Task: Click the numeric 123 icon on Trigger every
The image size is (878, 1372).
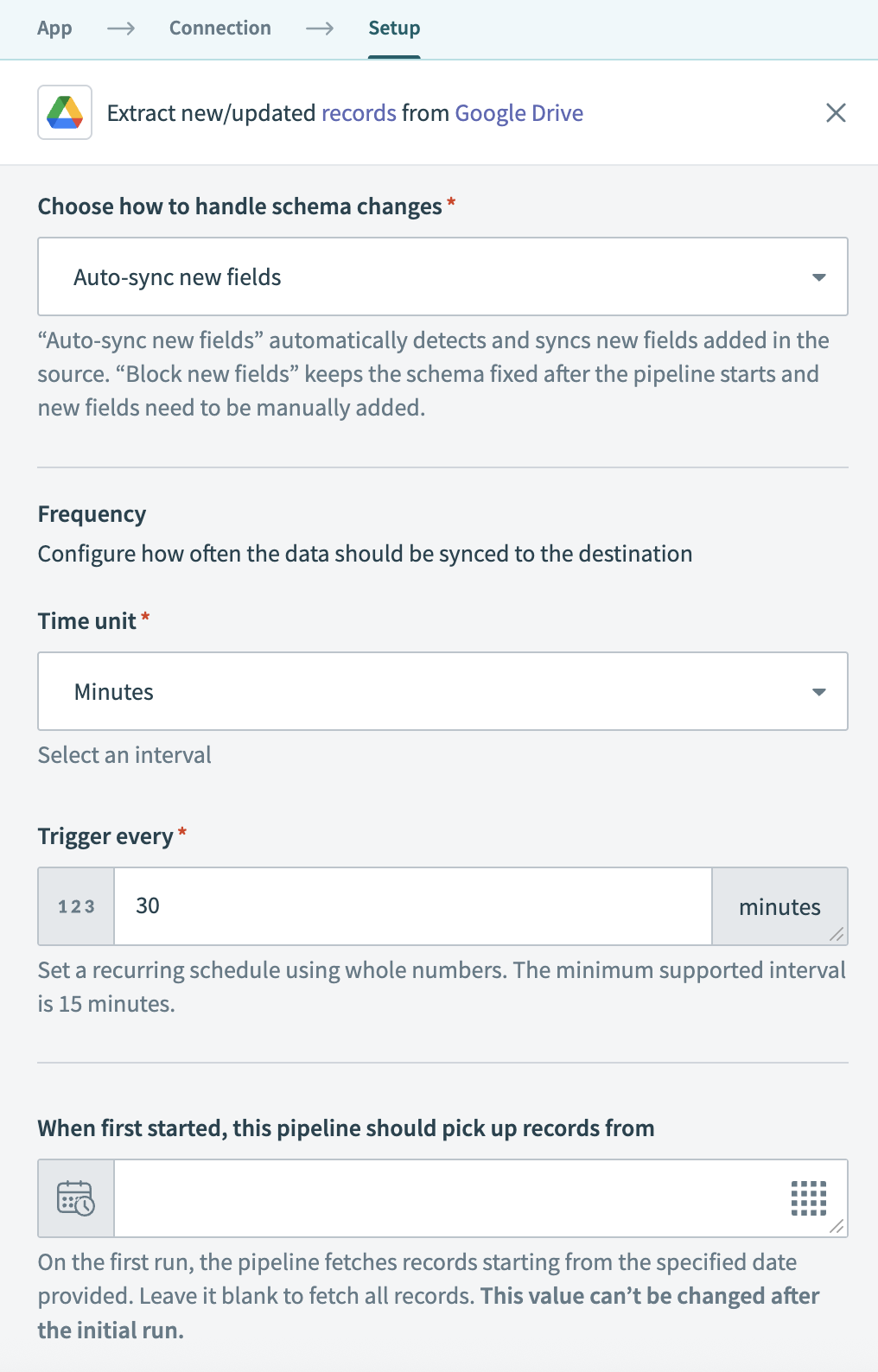Action: pos(75,906)
